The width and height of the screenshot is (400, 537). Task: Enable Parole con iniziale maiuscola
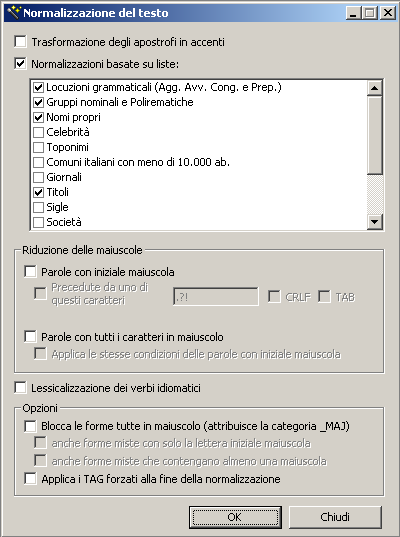[30, 272]
